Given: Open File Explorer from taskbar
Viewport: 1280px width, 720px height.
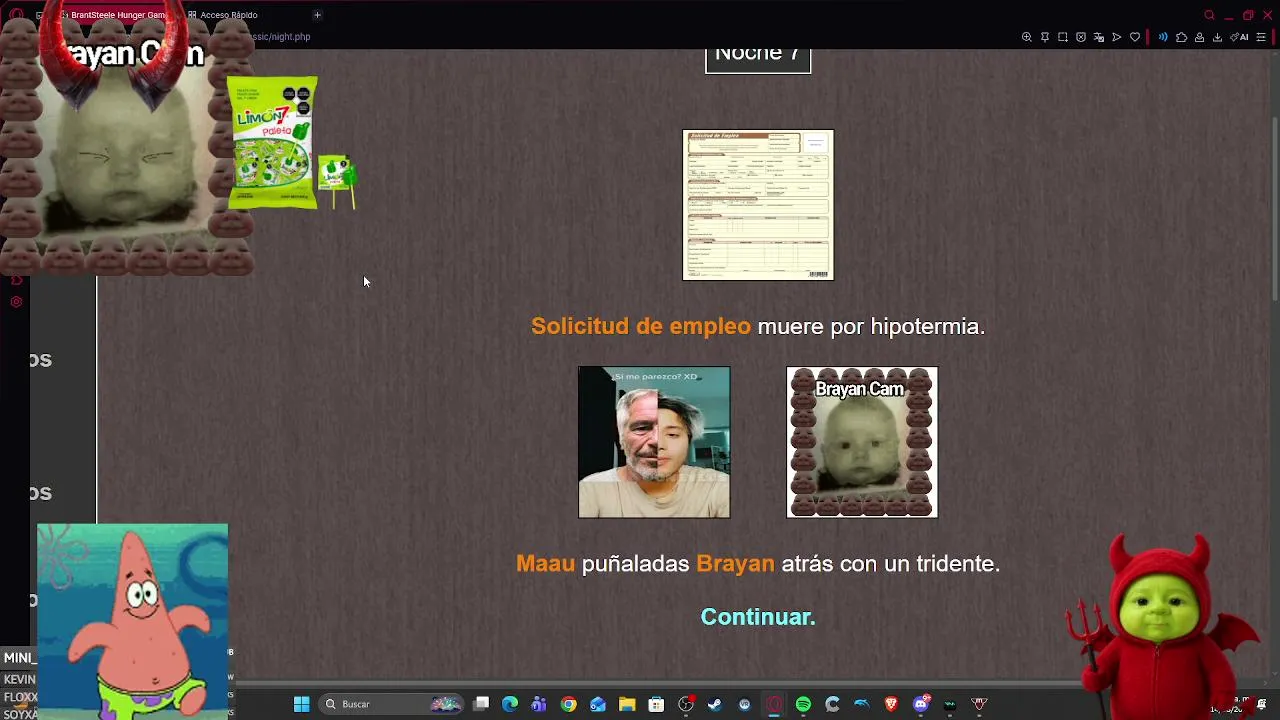Looking at the screenshot, I should 627,704.
